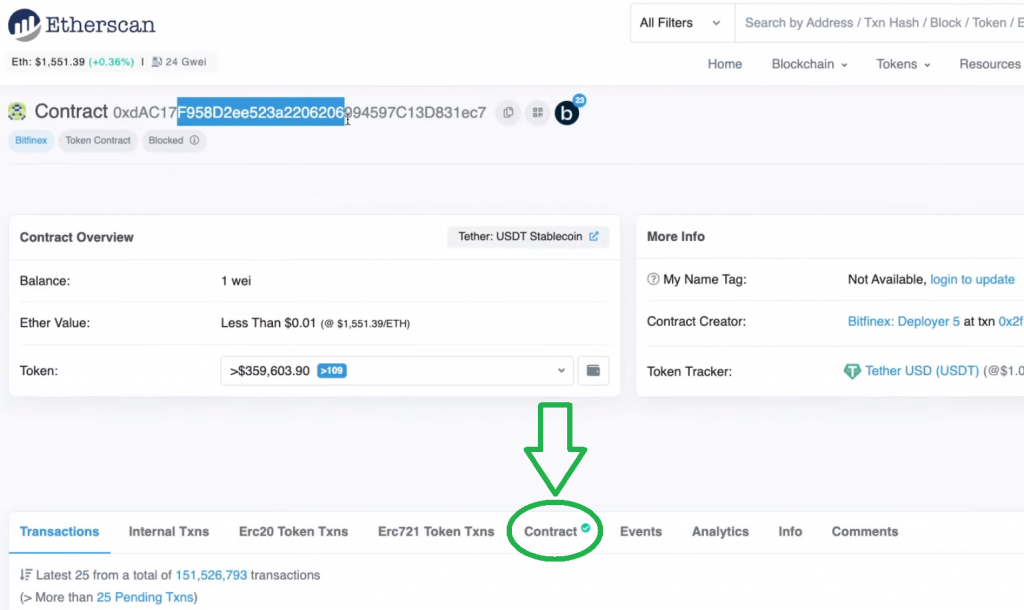The image size is (1024, 610).
Task: Click the '24 Gwei' gas text
Action: point(185,61)
